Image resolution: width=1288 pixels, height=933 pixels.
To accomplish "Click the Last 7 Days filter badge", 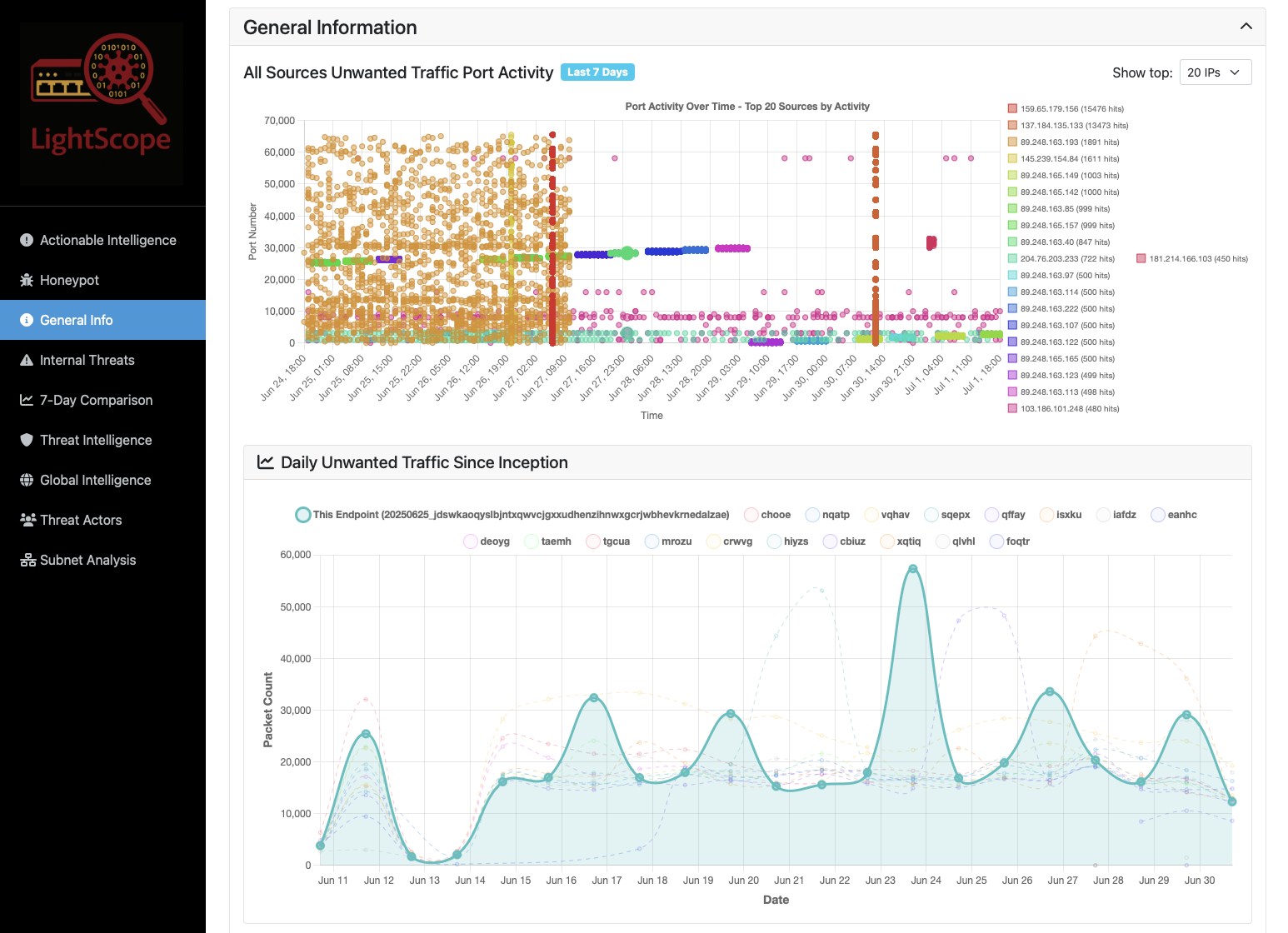I will (597, 72).
